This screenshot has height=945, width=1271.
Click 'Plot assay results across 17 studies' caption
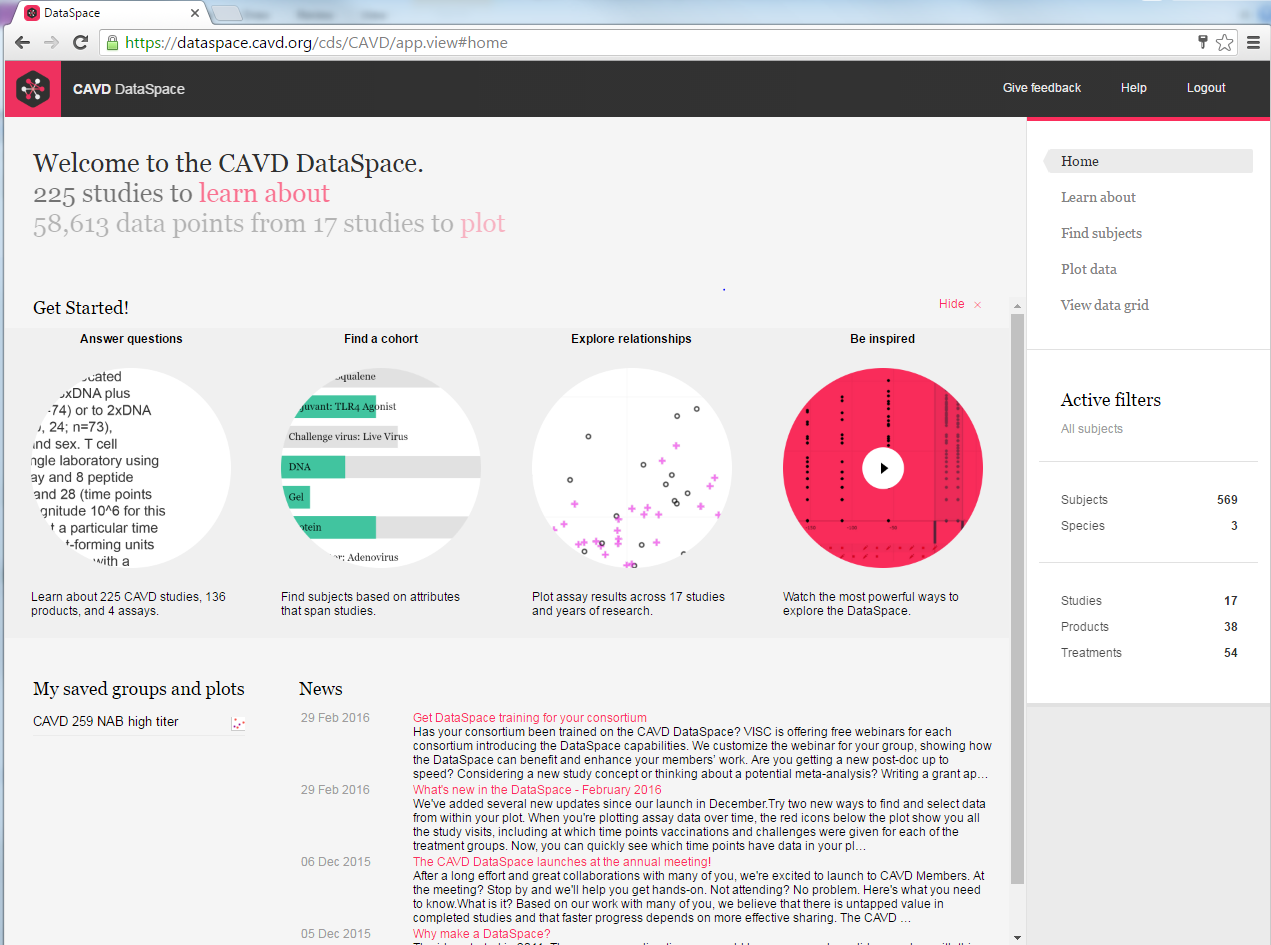tap(629, 604)
